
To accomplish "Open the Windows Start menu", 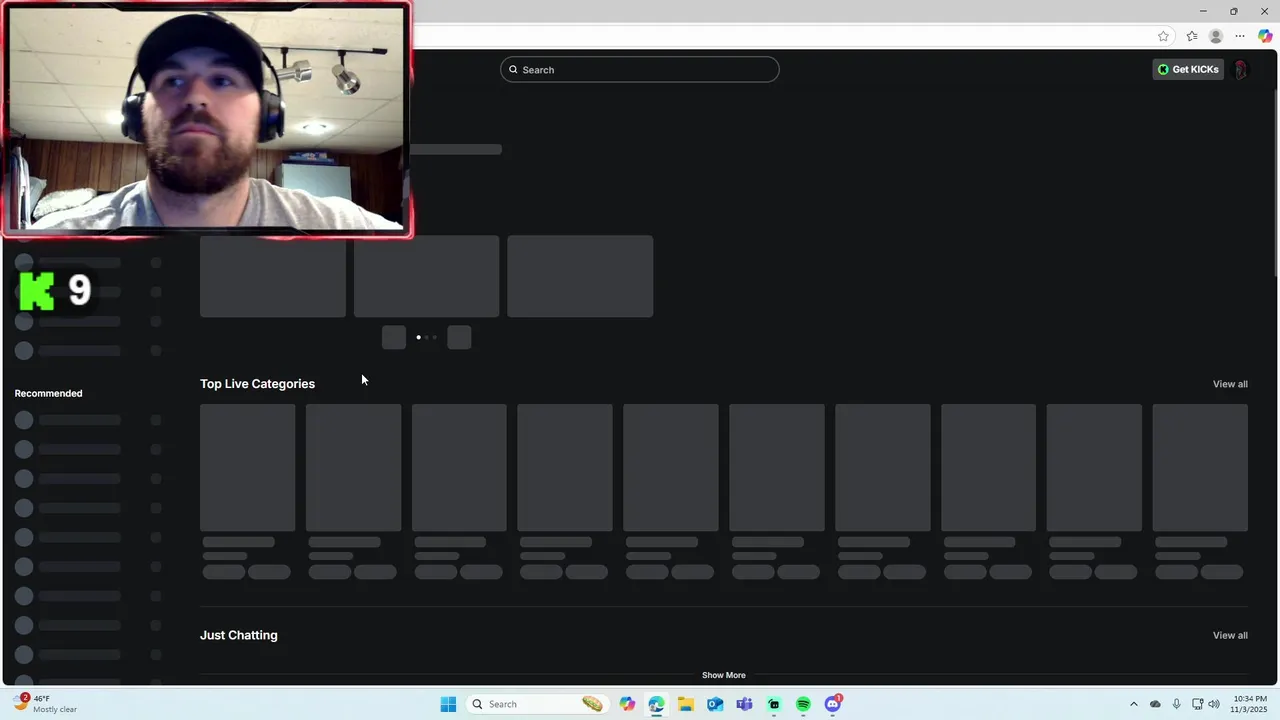I will (448, 704).
